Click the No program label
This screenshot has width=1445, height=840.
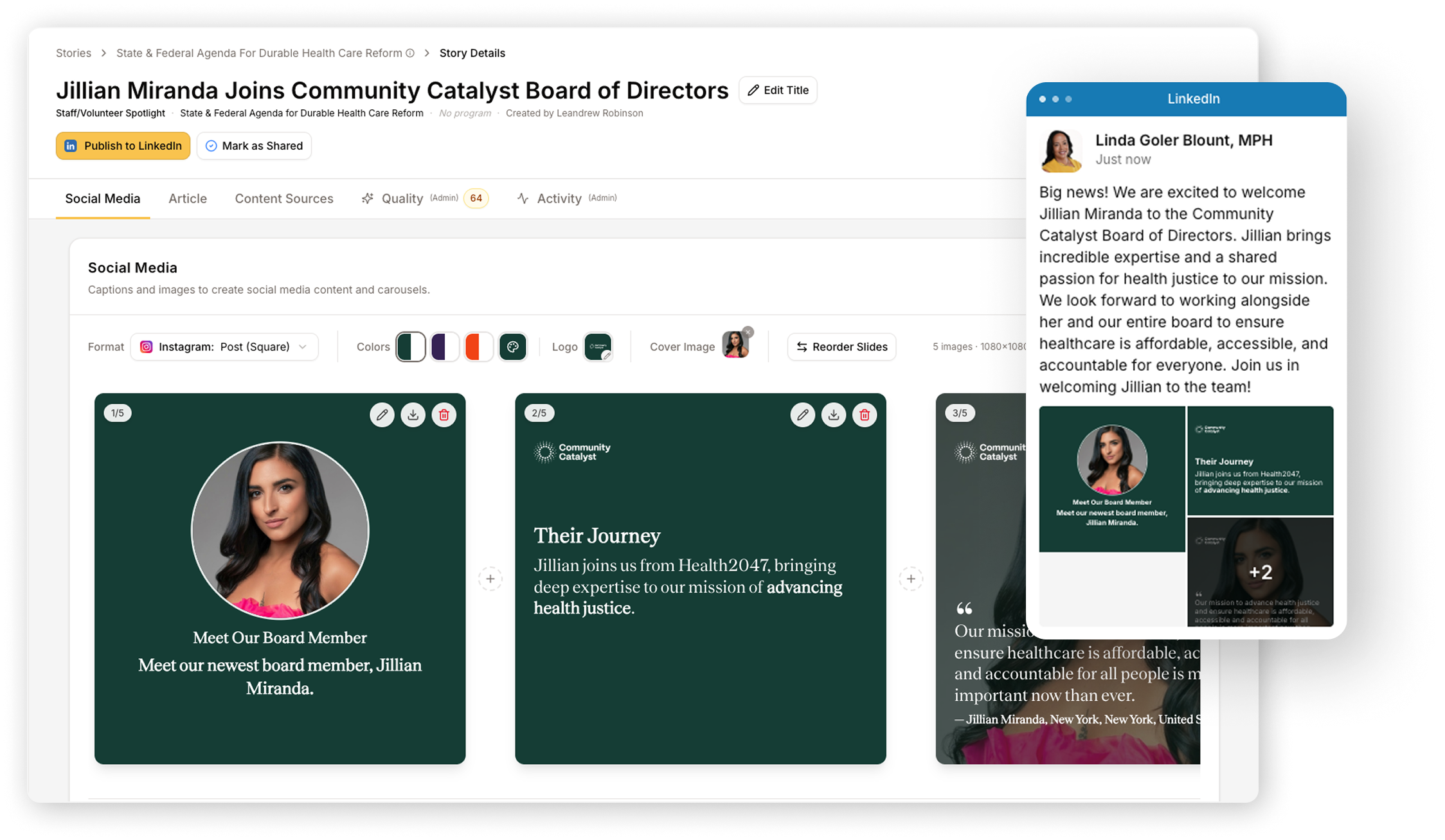[x=465, y=113]
